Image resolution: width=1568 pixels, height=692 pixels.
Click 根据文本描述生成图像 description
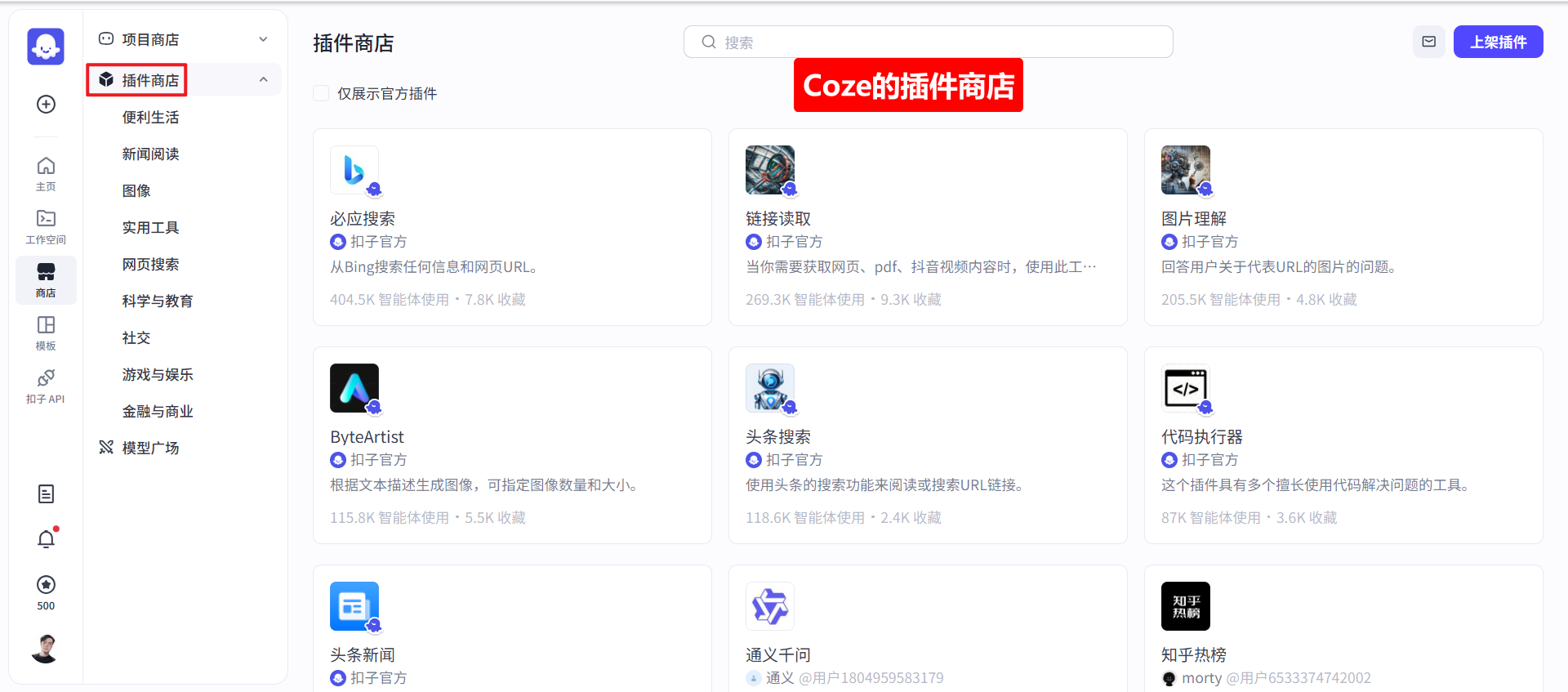[x=484, y=485]
